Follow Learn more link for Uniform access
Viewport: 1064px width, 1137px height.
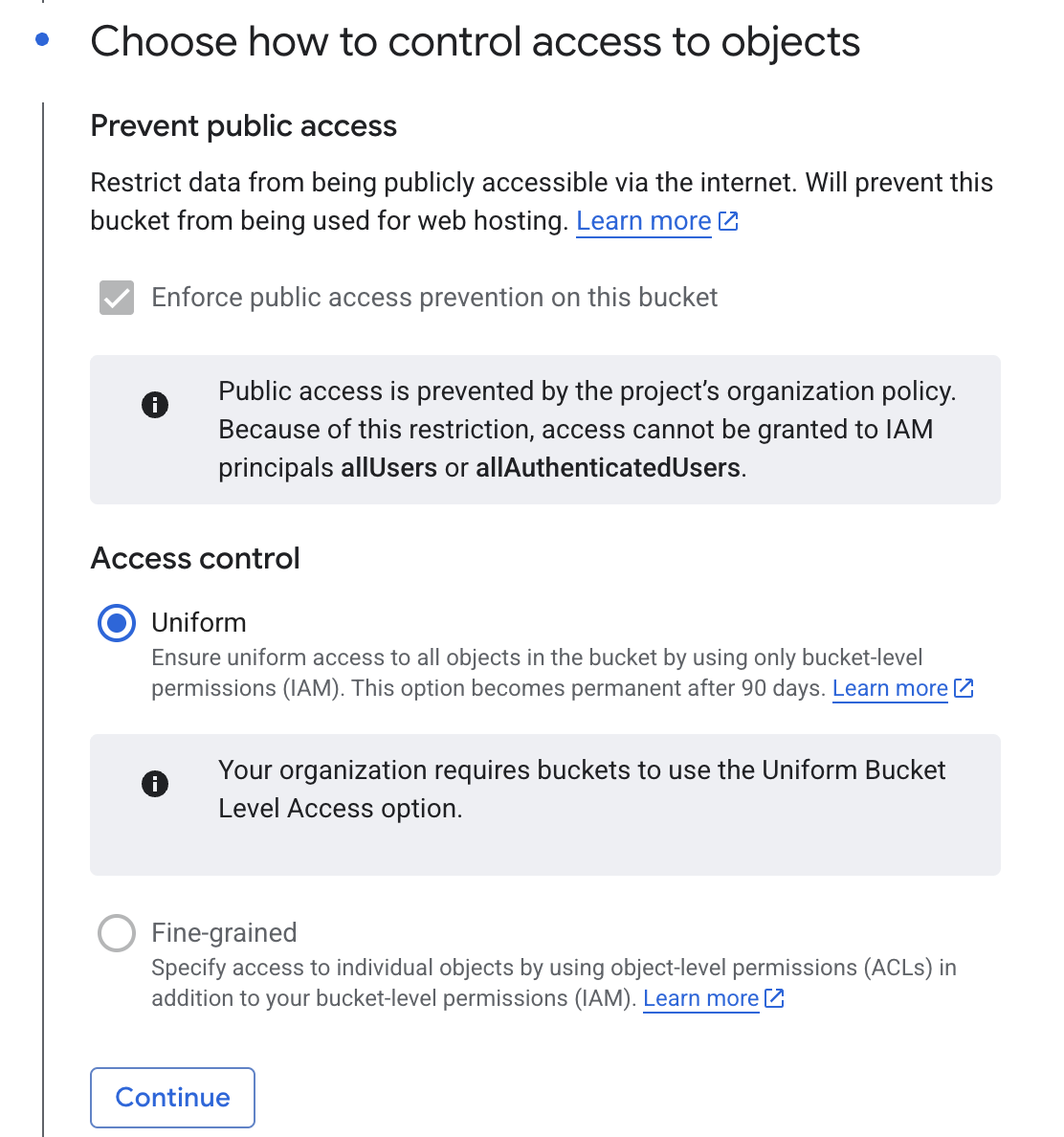click(x=890, y=688)
